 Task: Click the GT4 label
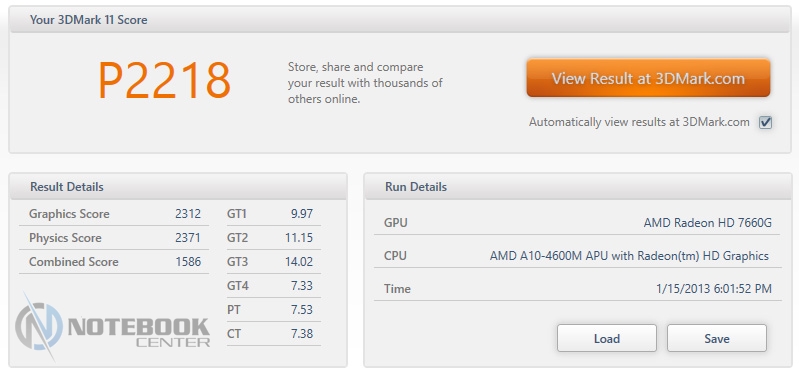point(237,286)
